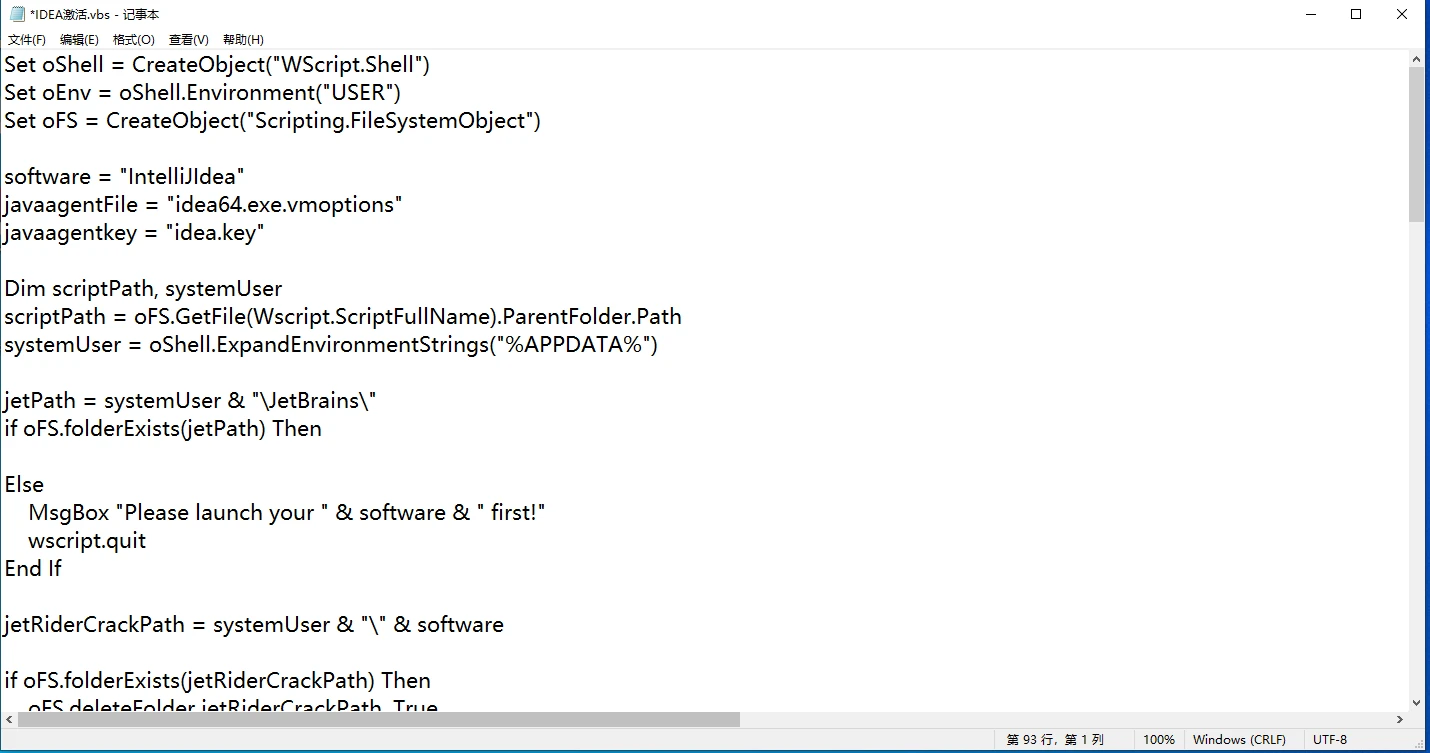Screen dimensions: 1430x753
Task: Open the 帮助(H) menu
Action: coord(243,40)
